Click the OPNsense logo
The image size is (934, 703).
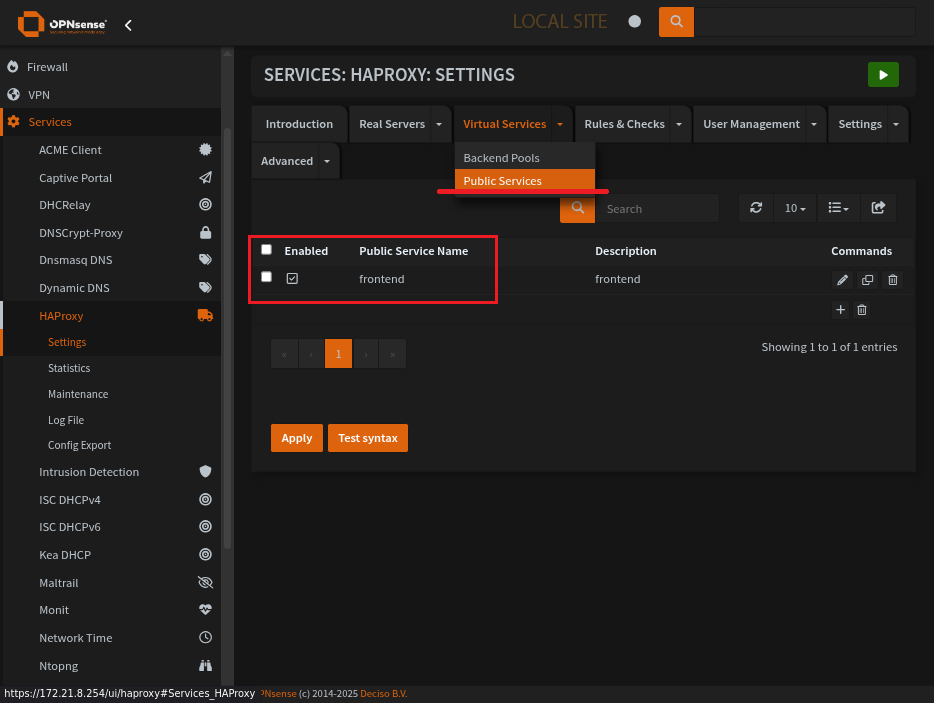point(62,24)
